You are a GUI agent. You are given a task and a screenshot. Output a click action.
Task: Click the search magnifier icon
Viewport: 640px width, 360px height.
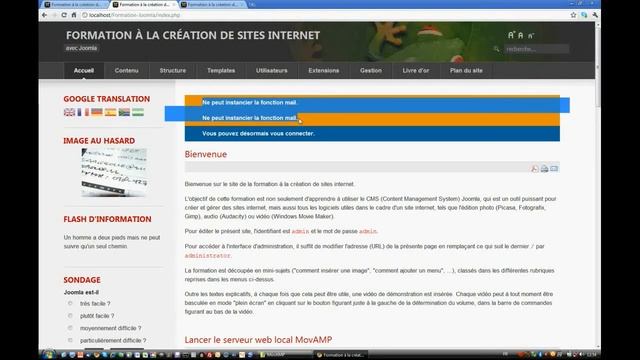coord(497,49)
